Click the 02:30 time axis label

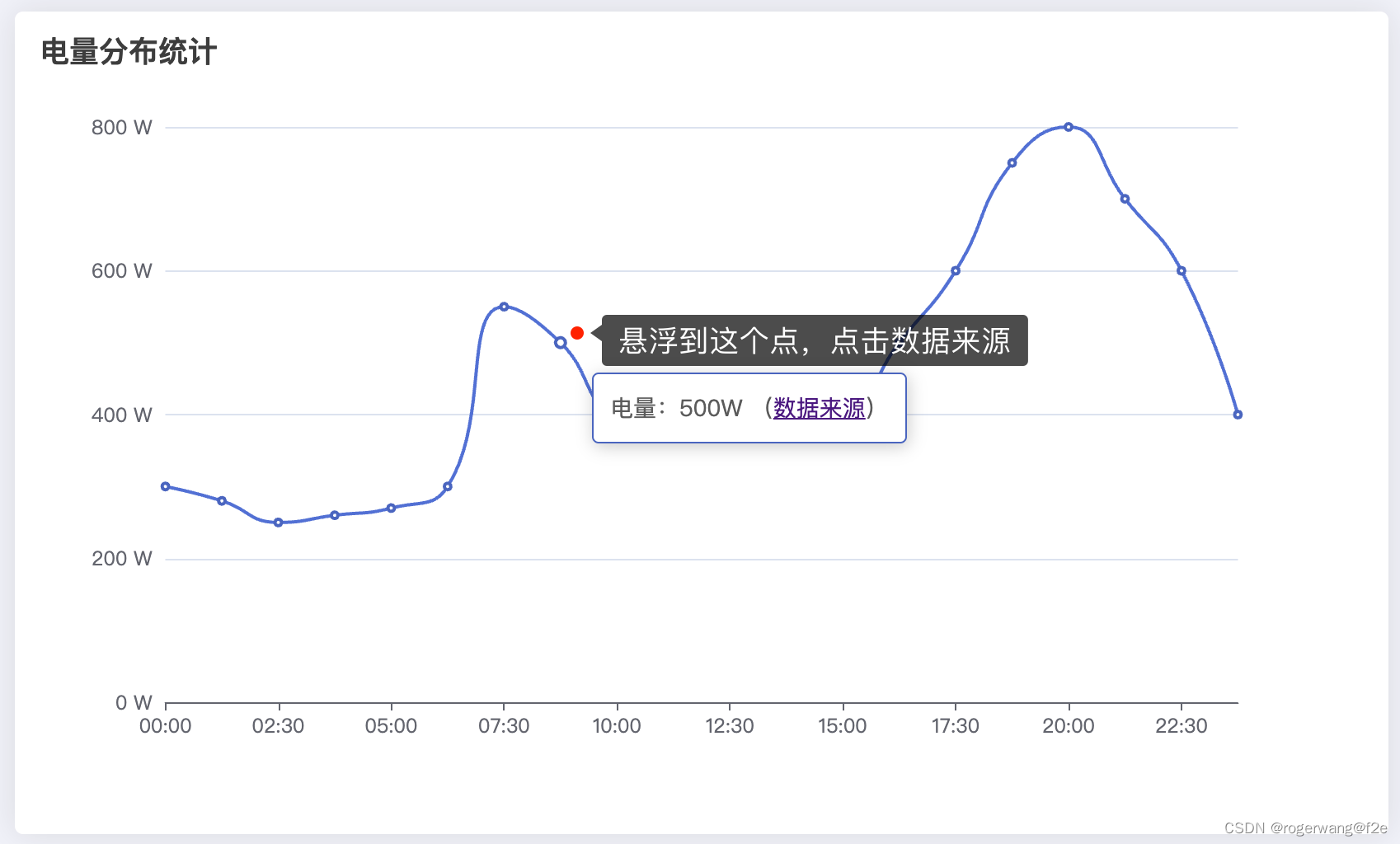tap(279, 726)
